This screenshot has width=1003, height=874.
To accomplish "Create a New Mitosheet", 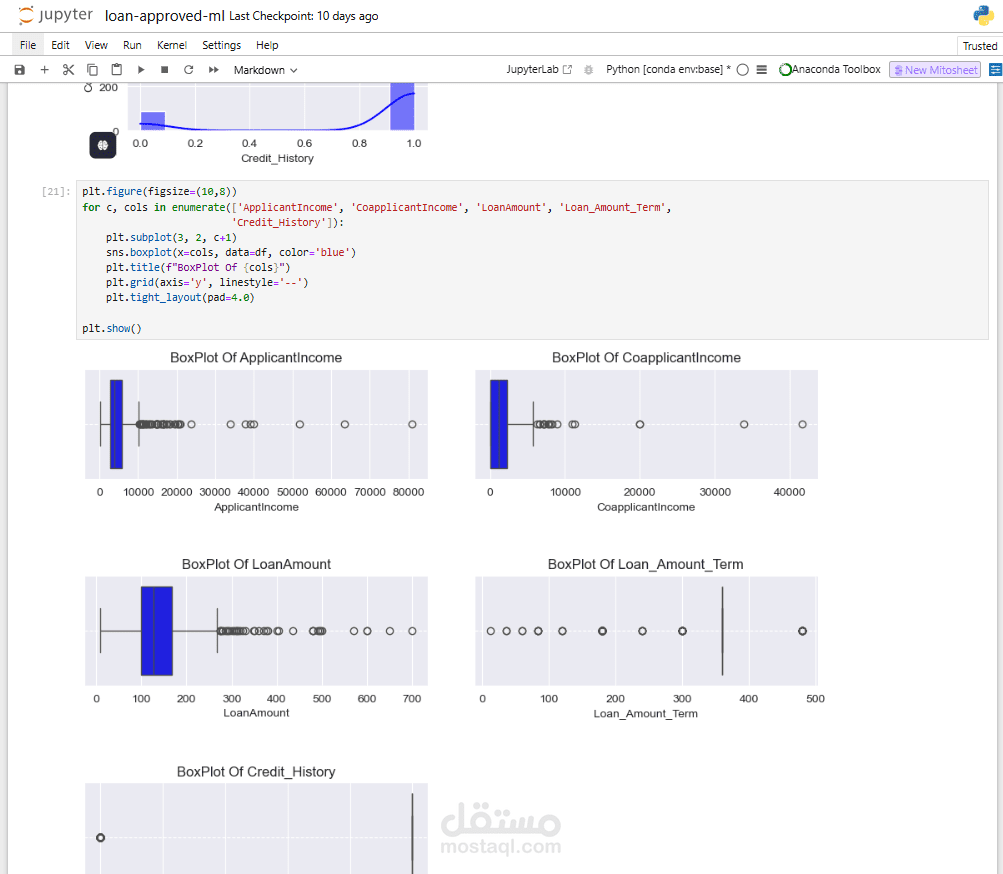I will [x=935, y=70].
